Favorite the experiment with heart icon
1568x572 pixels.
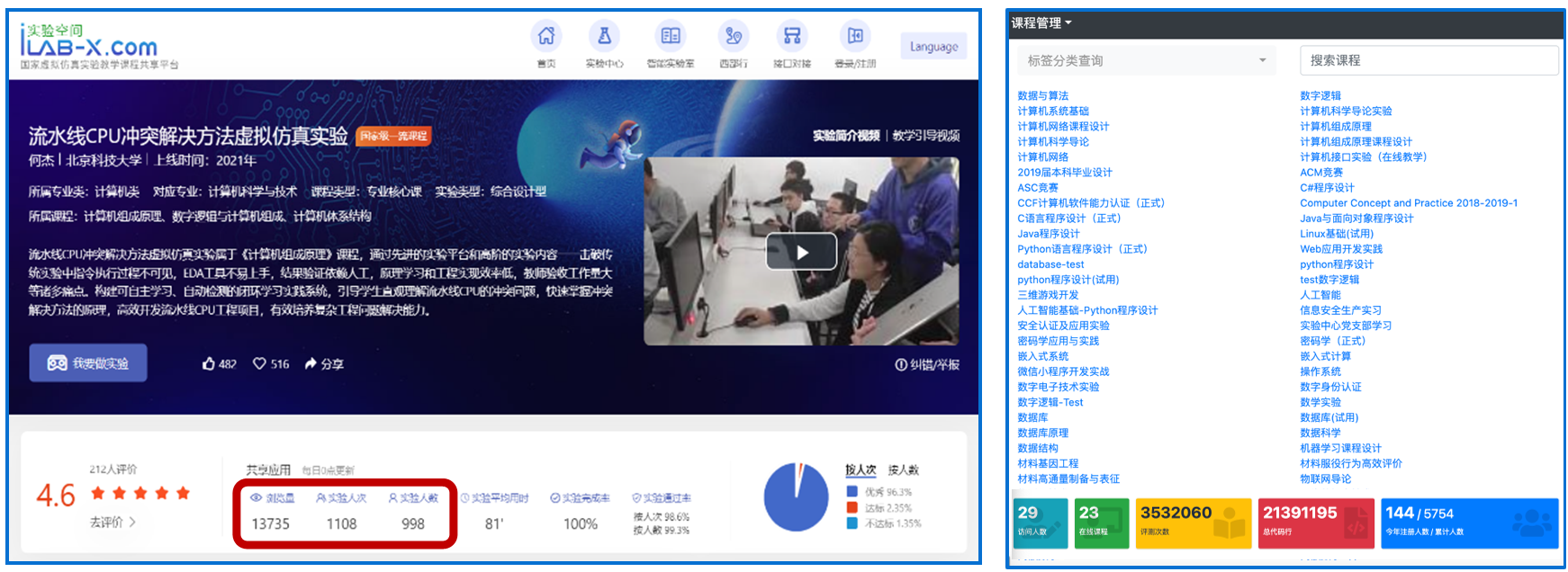click(259, 364)
